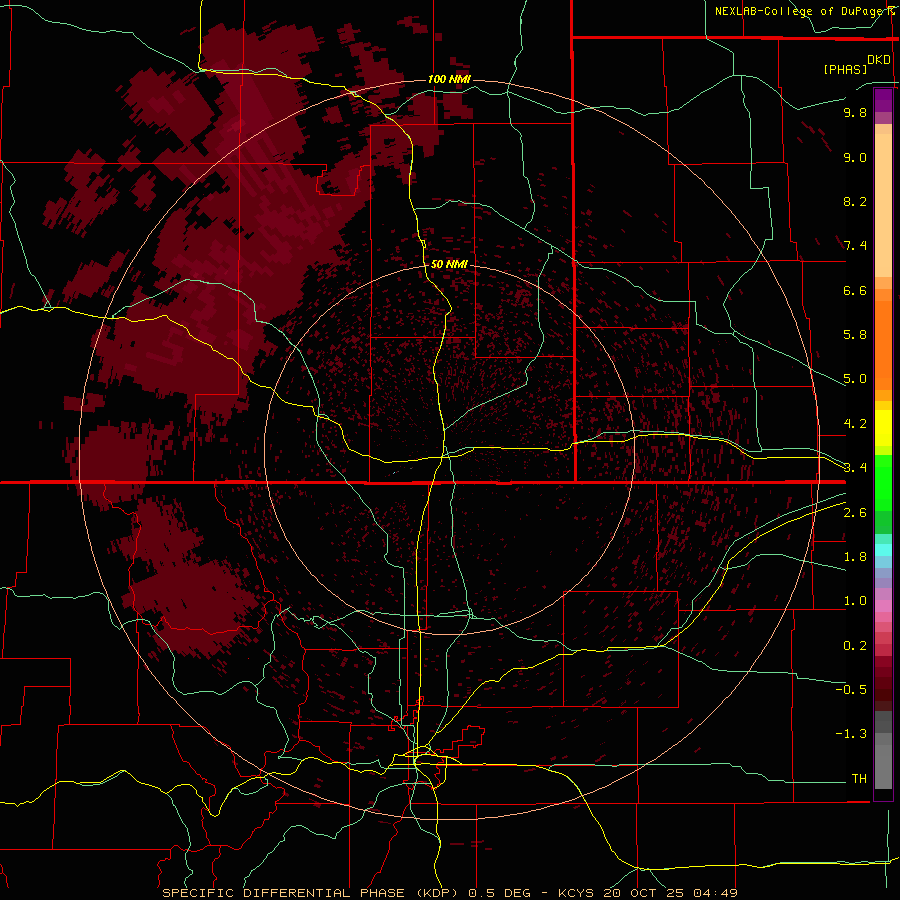Screen dimensions: 900x900
Task: Click the -1.3 scale value
Action: (x=851, y=734)
